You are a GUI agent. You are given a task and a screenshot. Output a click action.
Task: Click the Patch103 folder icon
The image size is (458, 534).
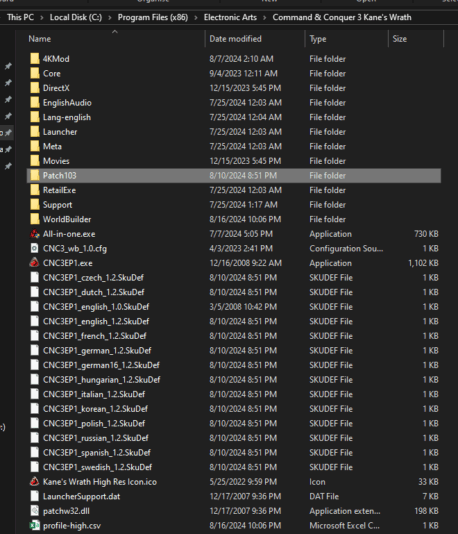(35, 175)
